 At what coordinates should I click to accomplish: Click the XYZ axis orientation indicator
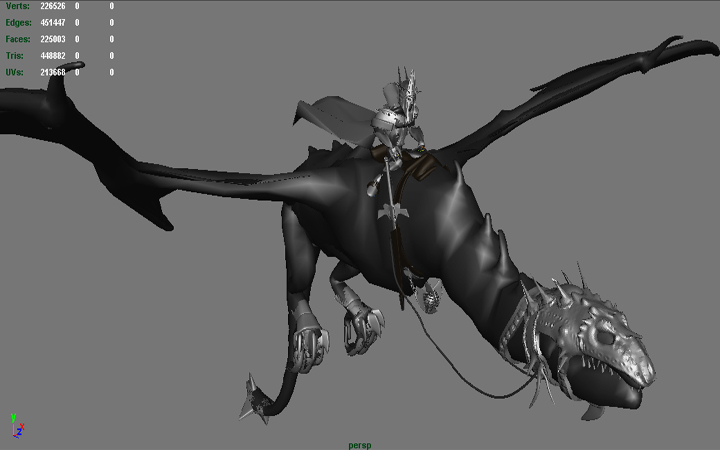tap(17, 425)
